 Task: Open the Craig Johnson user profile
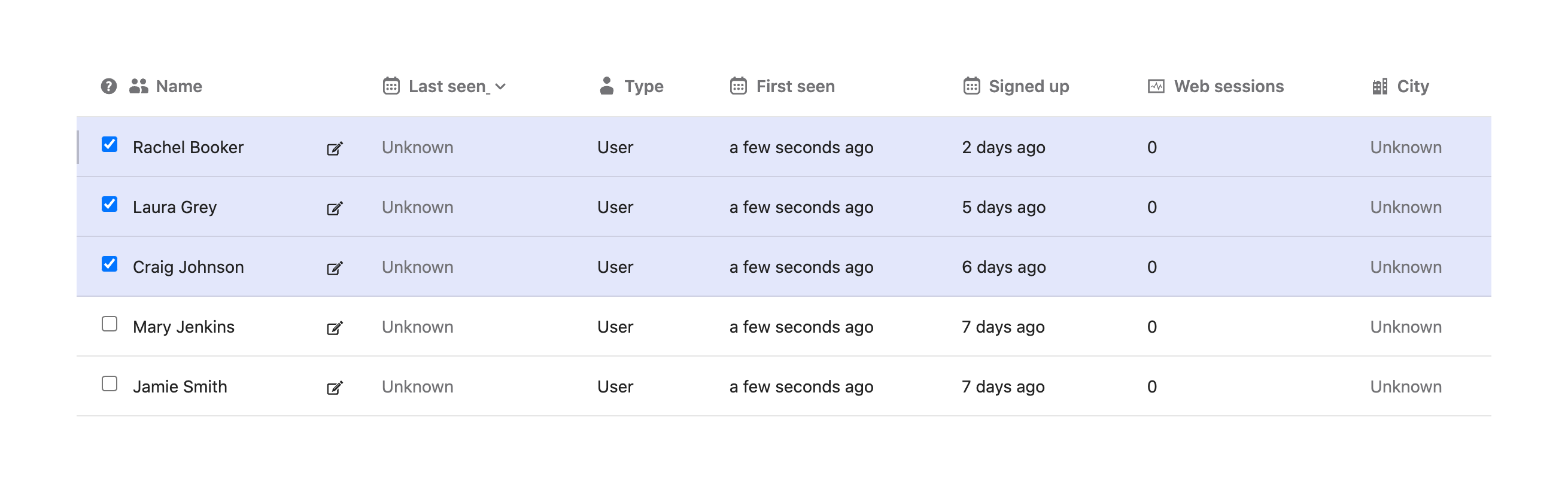[188, 267]
